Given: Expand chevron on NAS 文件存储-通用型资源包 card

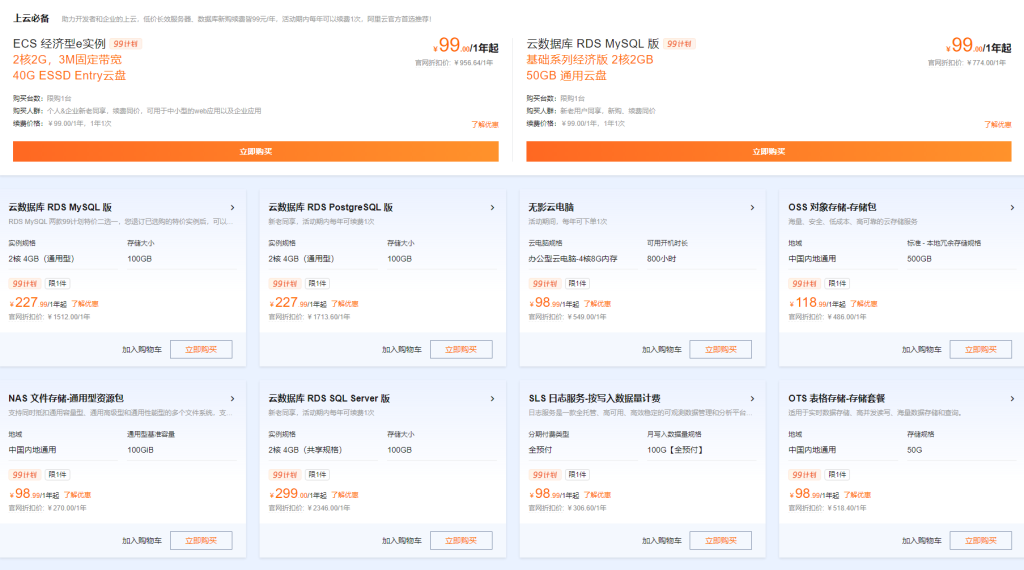Looking at the screenshot, I should coord(232,399).
